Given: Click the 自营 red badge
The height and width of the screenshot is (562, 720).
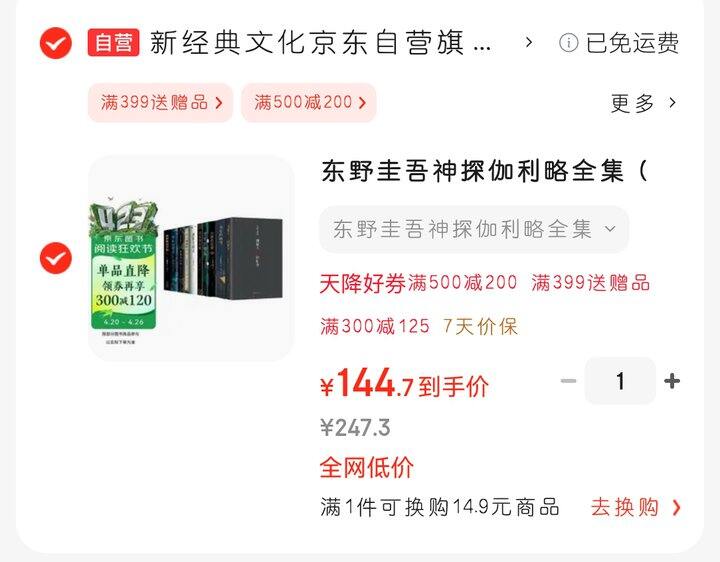Looking at the screenshot, I should click(113, 43).
